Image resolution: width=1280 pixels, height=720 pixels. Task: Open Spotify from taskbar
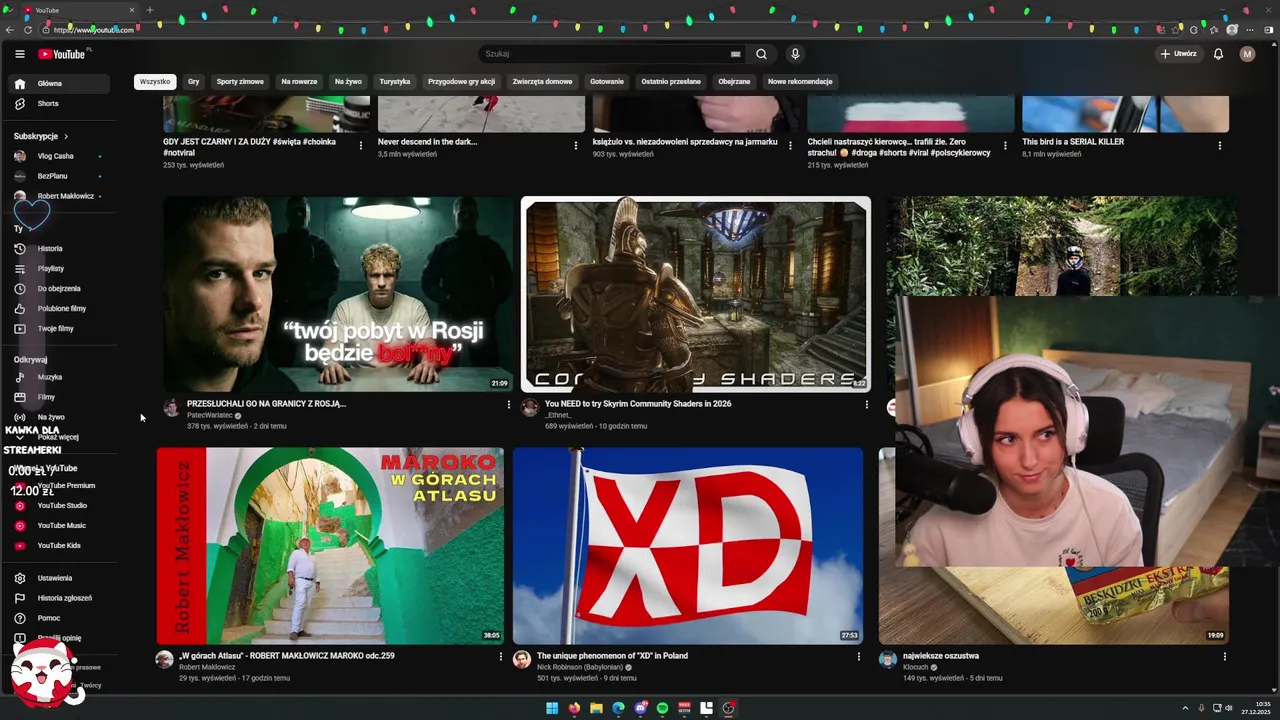click(x=662, y=708)
